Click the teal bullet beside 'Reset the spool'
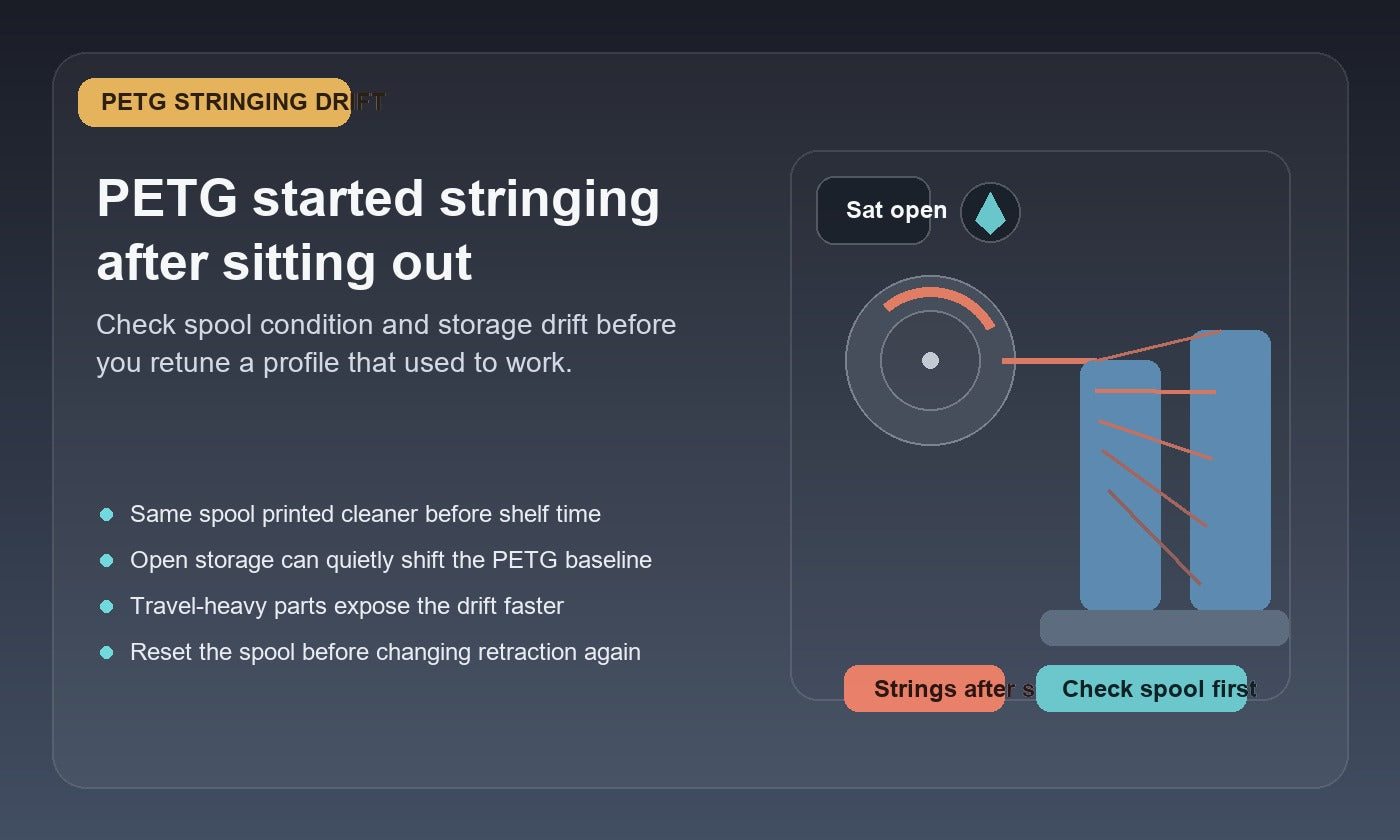Screen dimensions: 1400x840 click(x=107, y=652)
